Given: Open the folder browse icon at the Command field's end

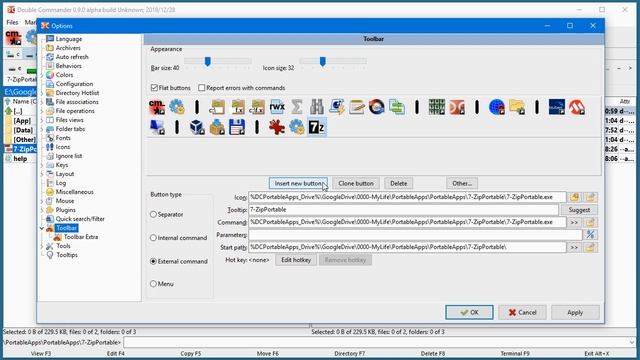Looking at the screenshot, I should pos(590,222).
